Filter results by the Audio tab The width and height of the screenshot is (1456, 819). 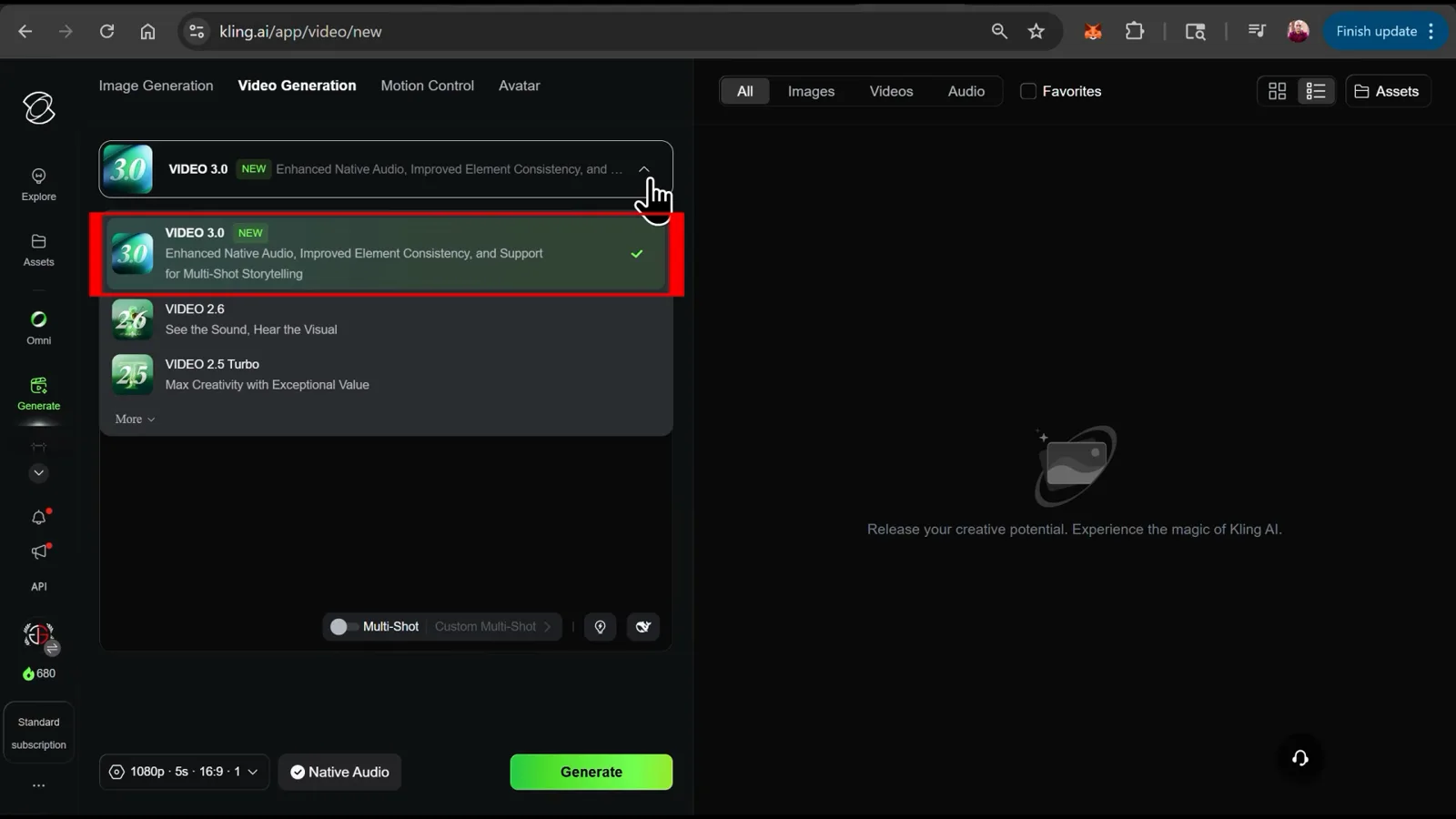pos(966,91)
